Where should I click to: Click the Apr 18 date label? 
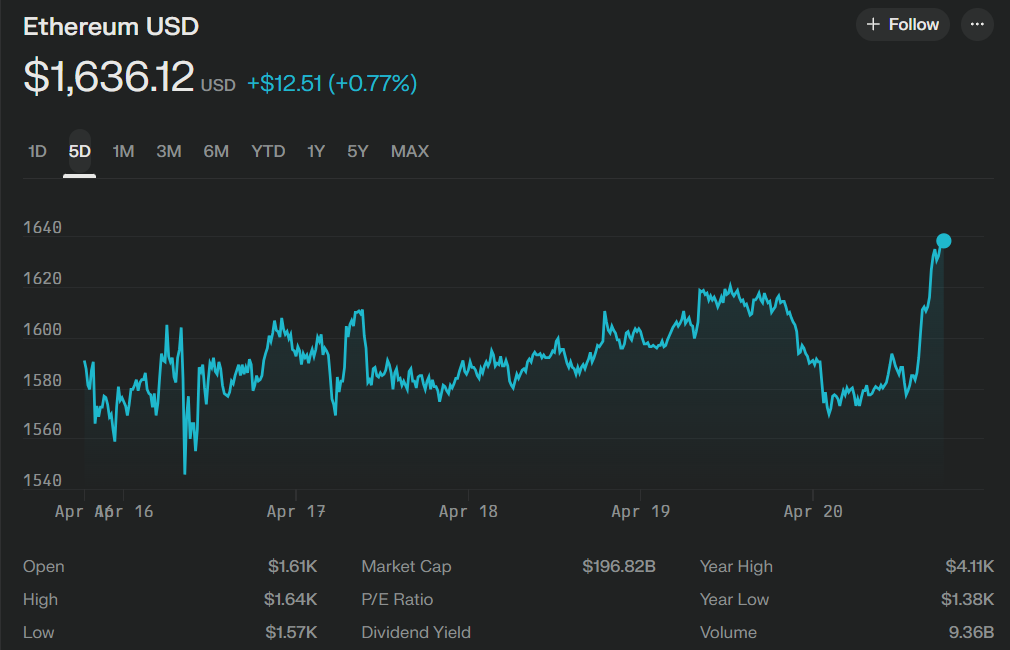click(x=468, y=512)
